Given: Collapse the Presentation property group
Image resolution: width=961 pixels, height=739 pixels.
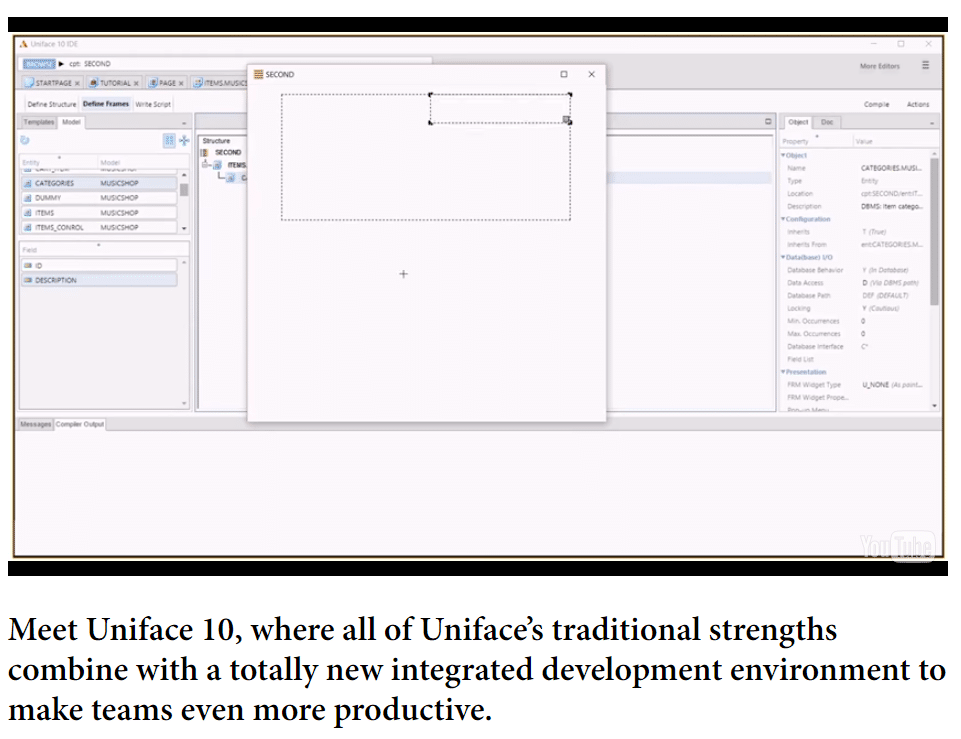Looking at the screenshot, I should [783, 372].
